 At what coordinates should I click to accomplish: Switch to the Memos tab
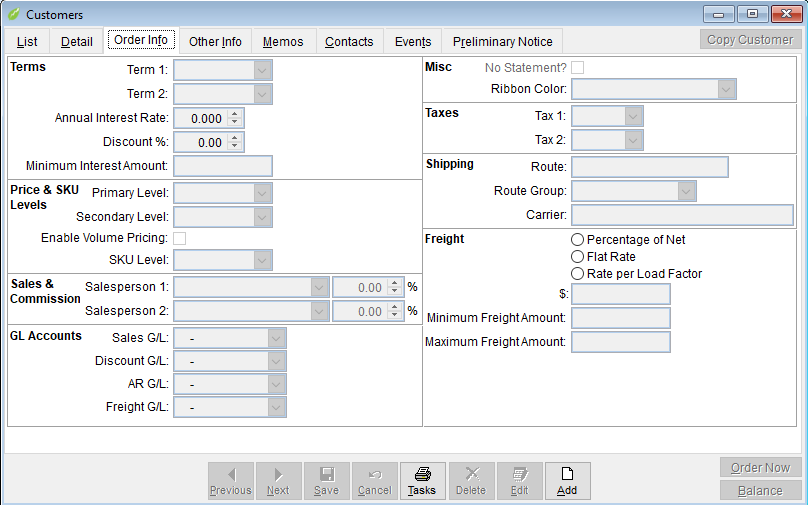pos(284,42)
